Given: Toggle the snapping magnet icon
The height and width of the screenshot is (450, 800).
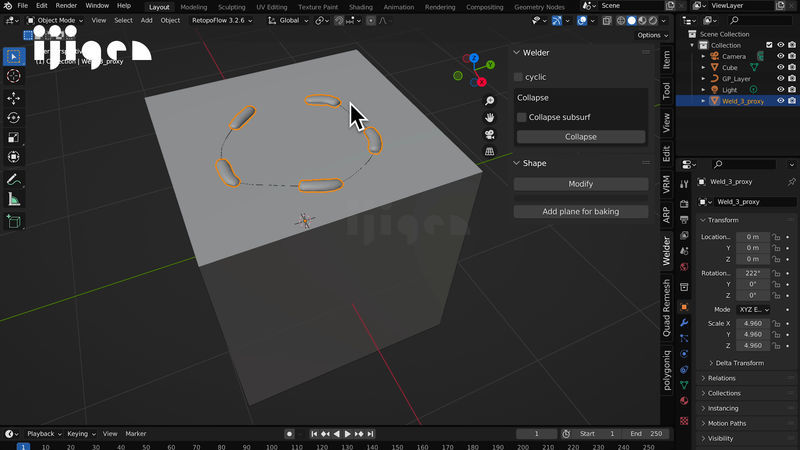Looking at the screenshot, I should (339, 20).
